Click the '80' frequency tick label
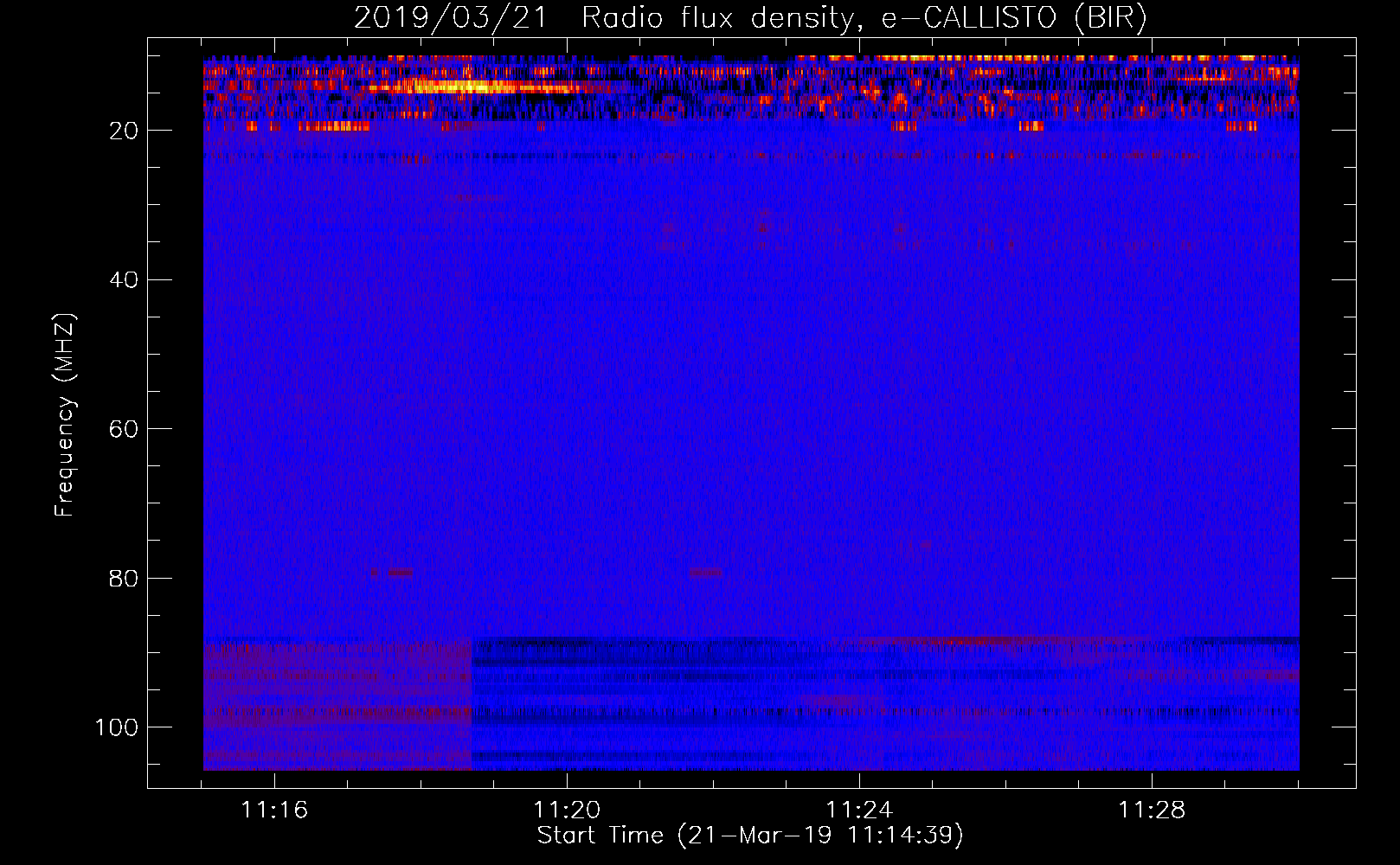Screen dimensions: 1400x865 (124, 578)
